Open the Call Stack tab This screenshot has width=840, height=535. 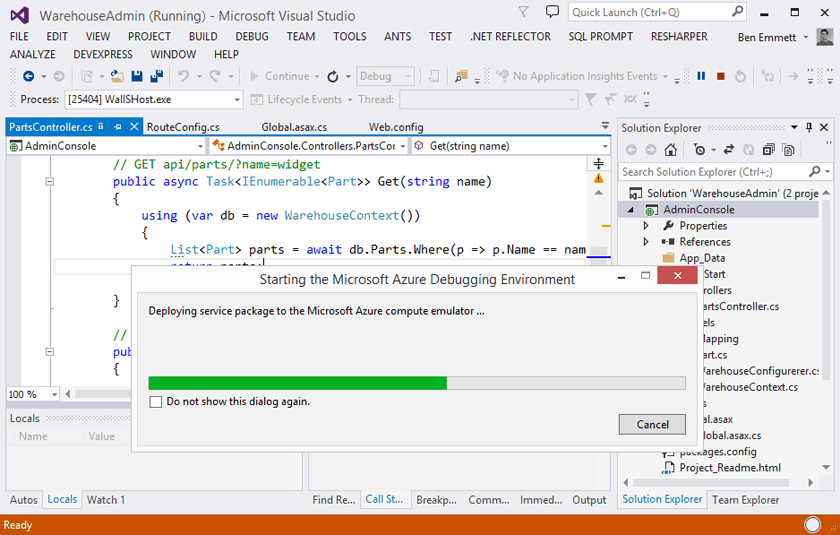[384, 499]
